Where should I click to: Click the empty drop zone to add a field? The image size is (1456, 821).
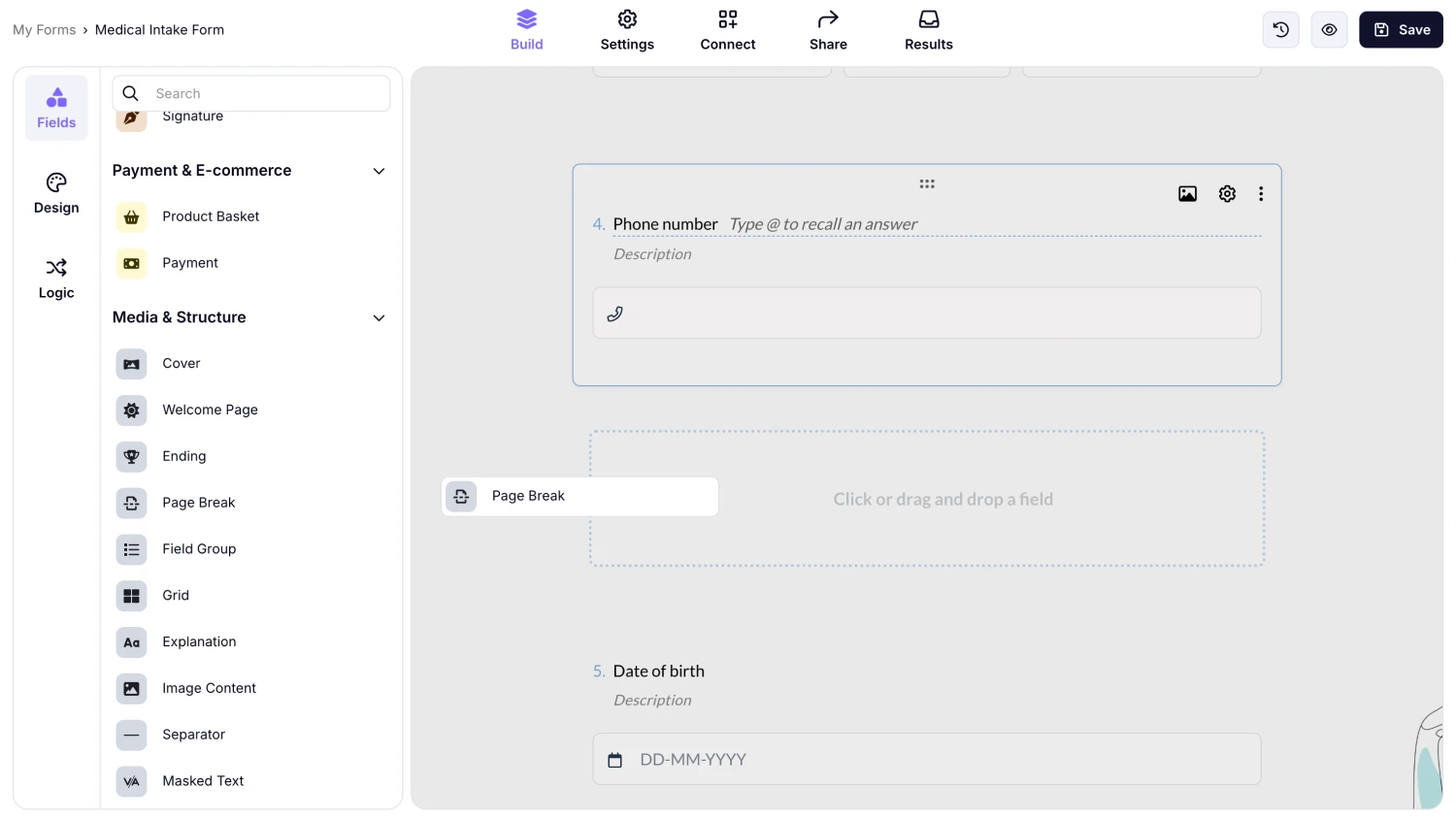pos(943,499)
